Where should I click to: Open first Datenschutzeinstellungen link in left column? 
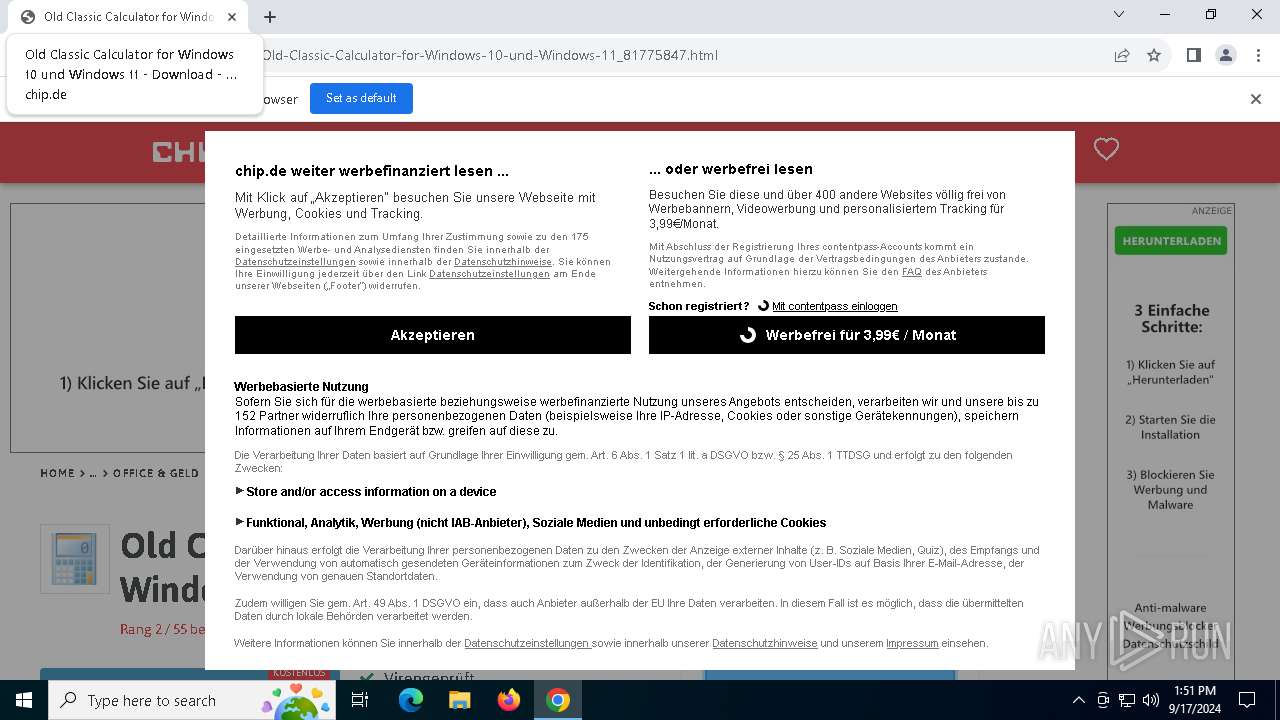[295, 261]
